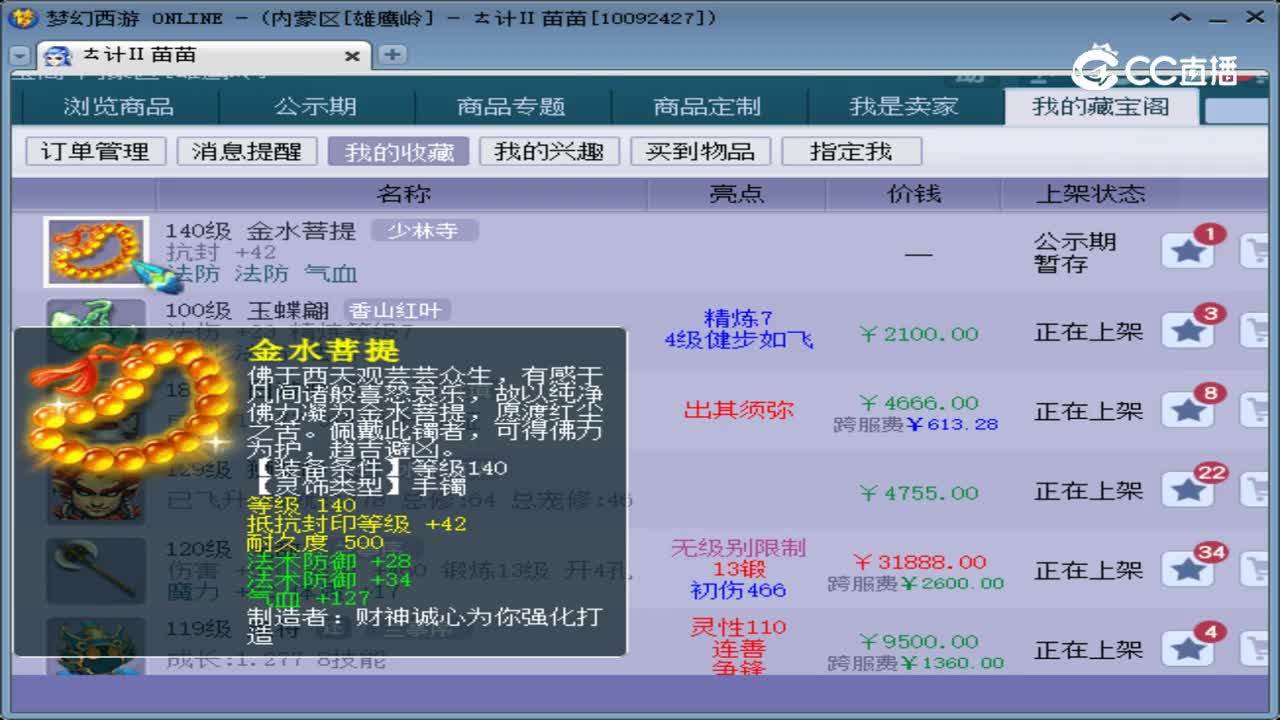The width and height of the screenshot is (1280, 720).
Task: Click favorite star with badge 34
Action: click(1187, 569)
